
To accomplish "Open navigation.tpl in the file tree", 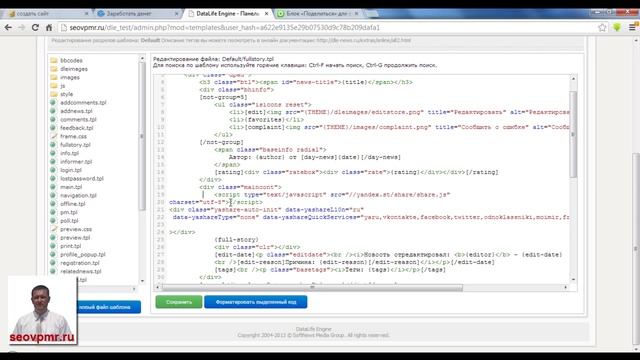I will 78,195.
